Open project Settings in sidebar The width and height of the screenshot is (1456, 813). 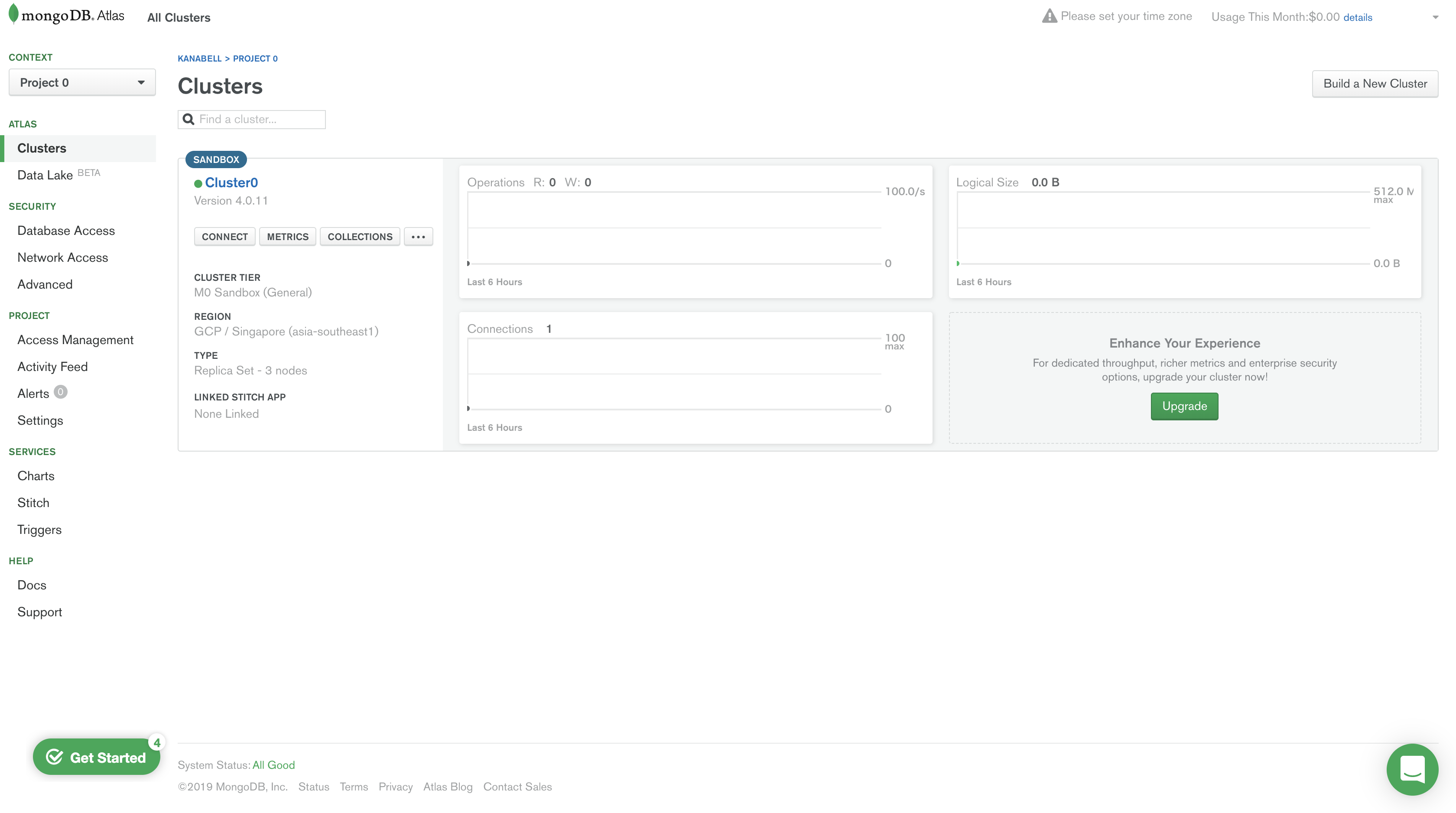pos(40,421)
